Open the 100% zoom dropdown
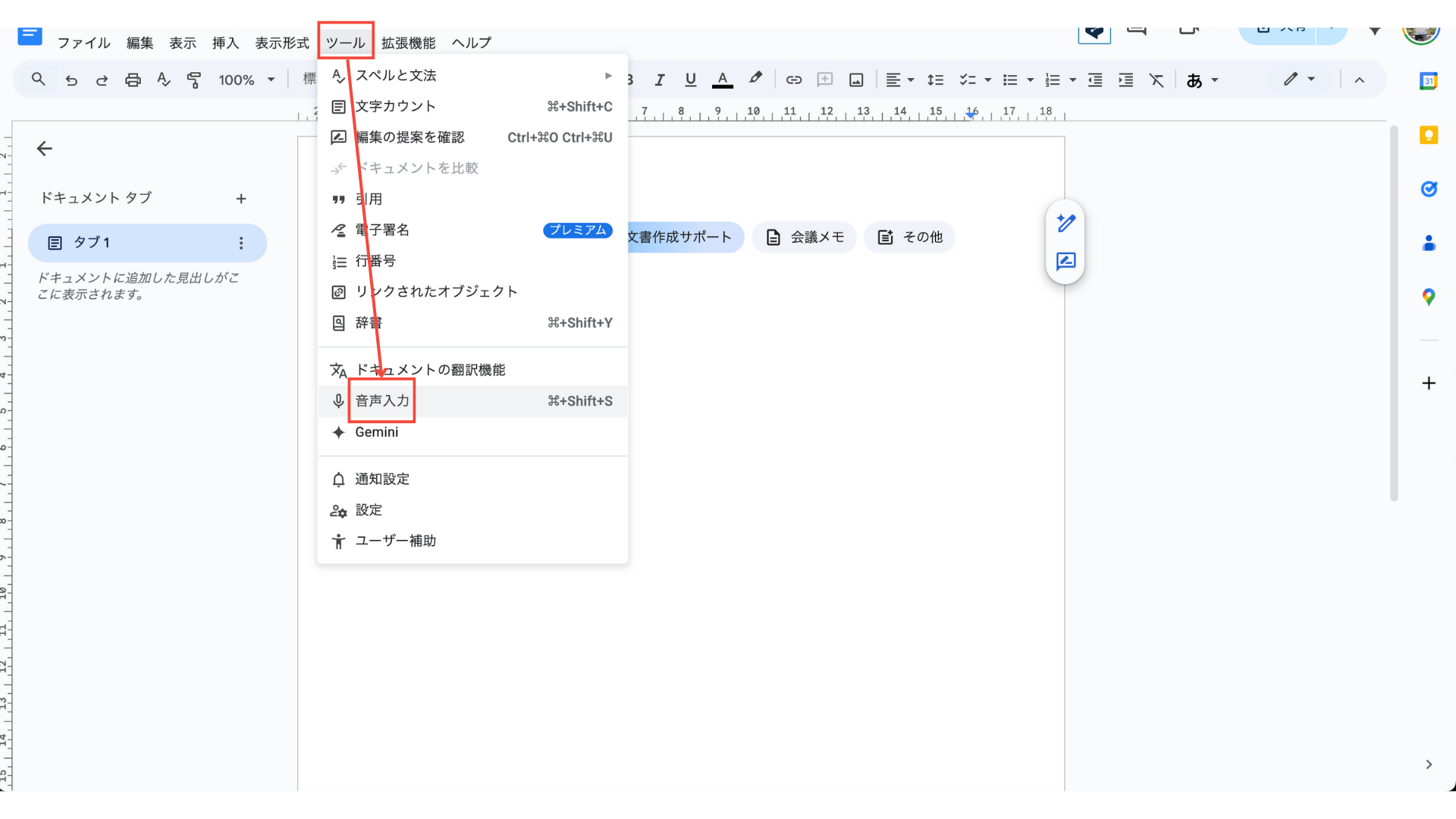1456x819 pixels. click(x=246, y=80)
